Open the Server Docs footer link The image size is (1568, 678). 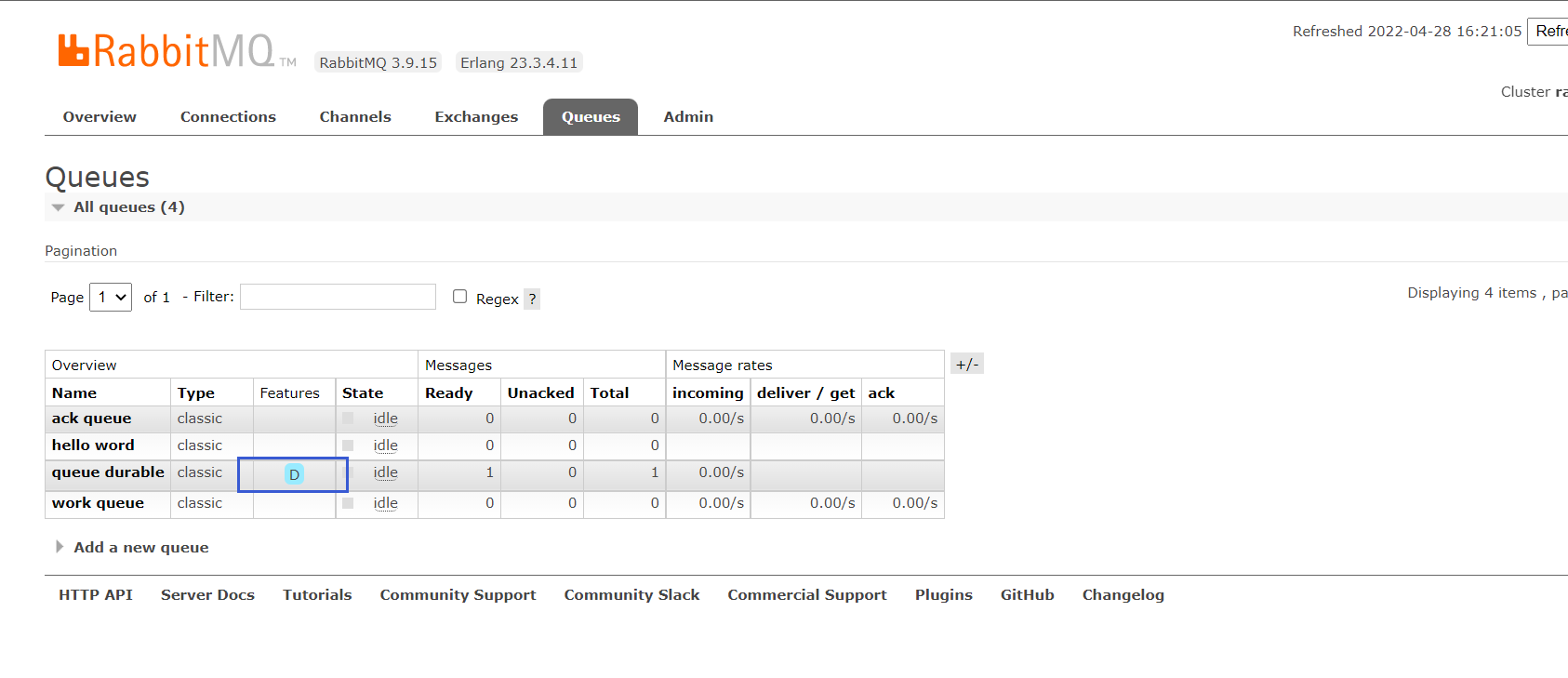tap(207, 594)
